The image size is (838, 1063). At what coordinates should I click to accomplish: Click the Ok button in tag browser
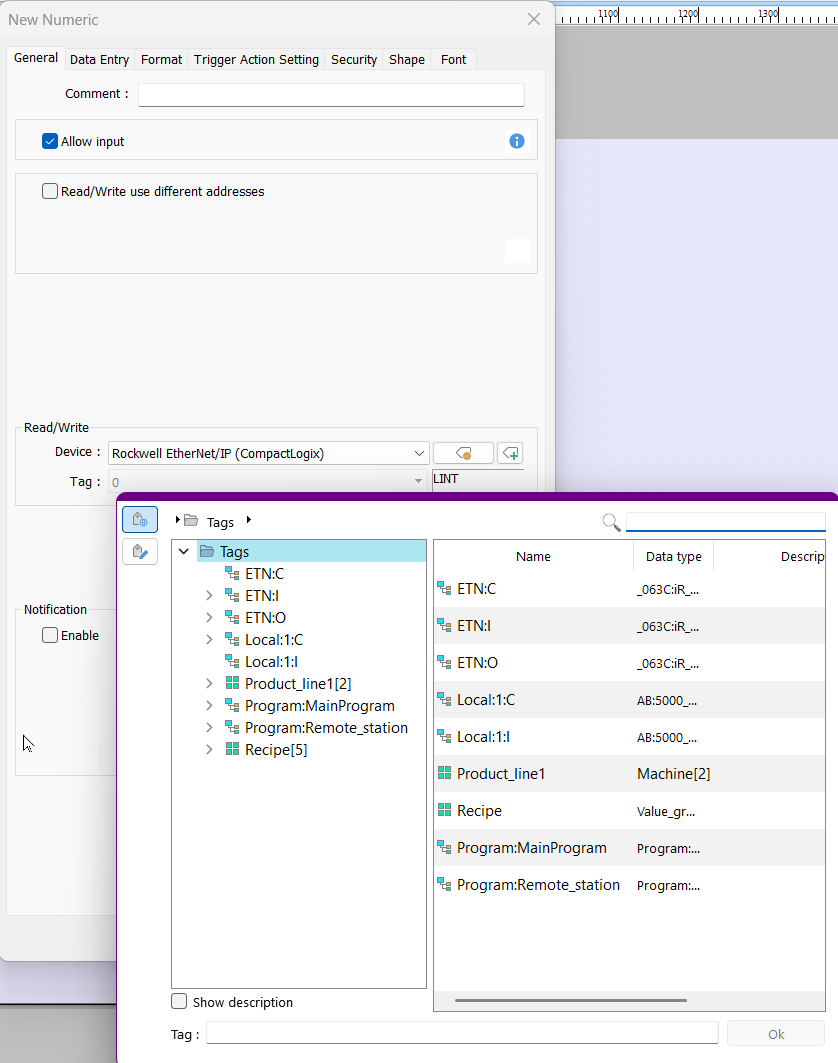775,1034
